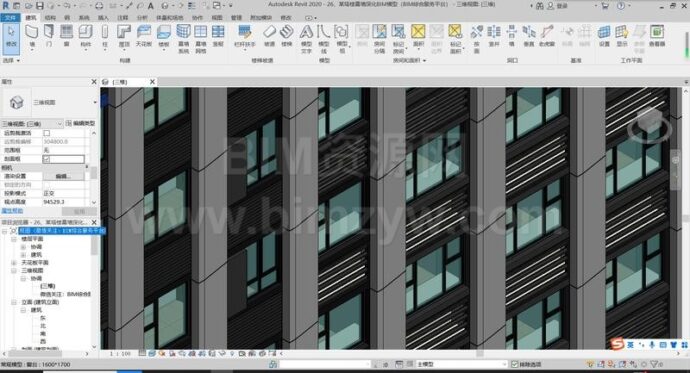Toggle the 排除选项 checkbox in status bar
The width and height of the screenshot is (690, 373).
pos(515,364)
